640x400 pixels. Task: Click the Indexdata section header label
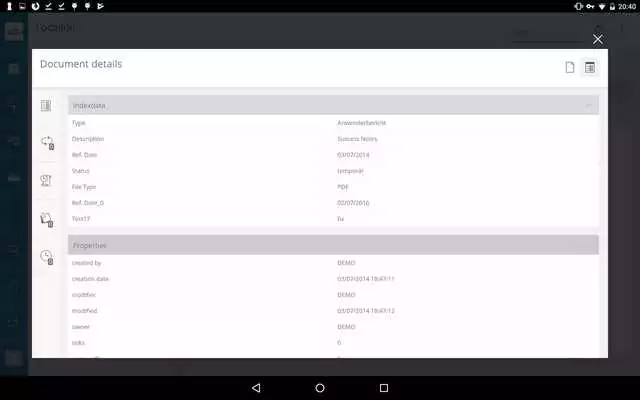[x=89, y=105]
